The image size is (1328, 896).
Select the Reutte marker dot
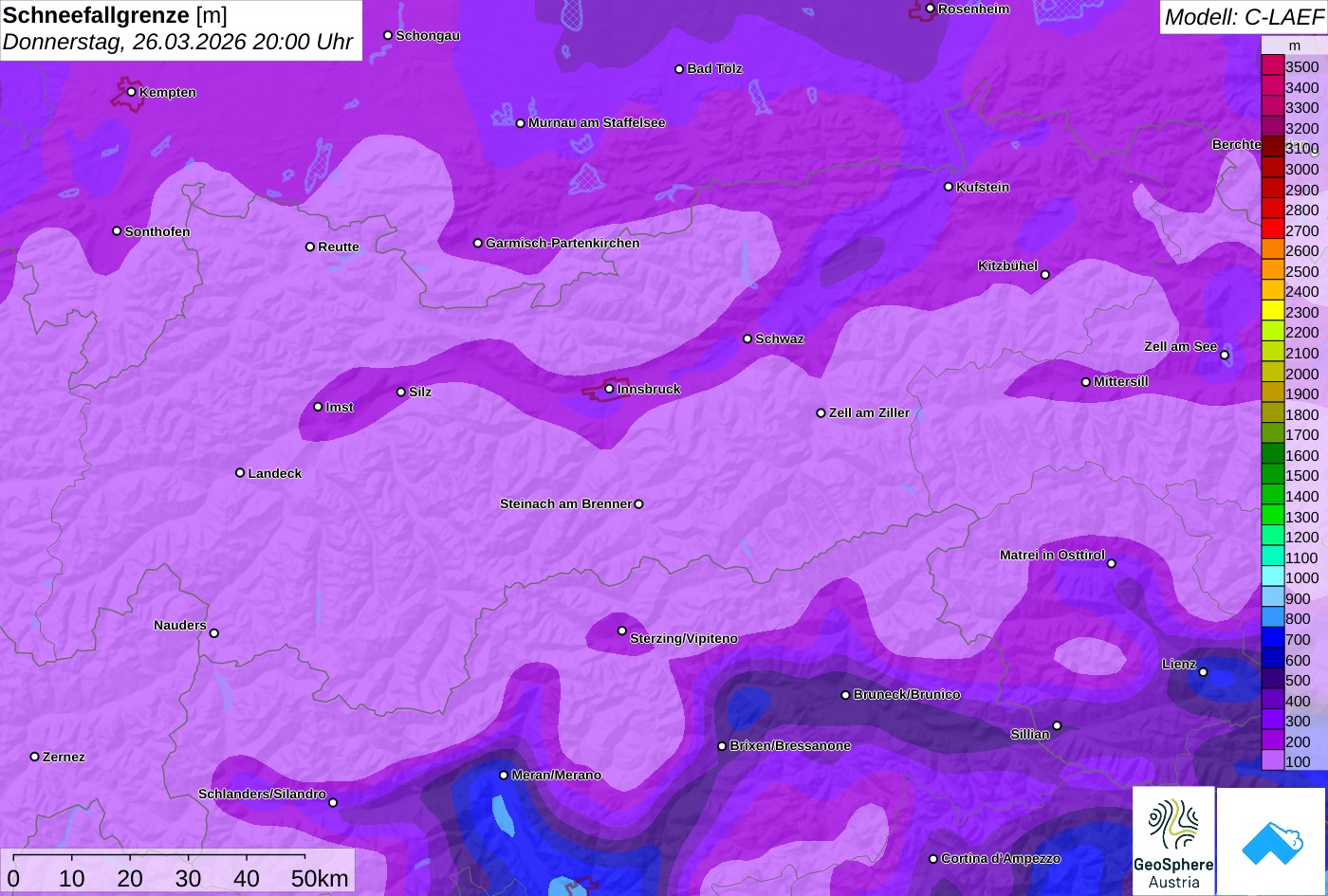[x=310, y=247]
